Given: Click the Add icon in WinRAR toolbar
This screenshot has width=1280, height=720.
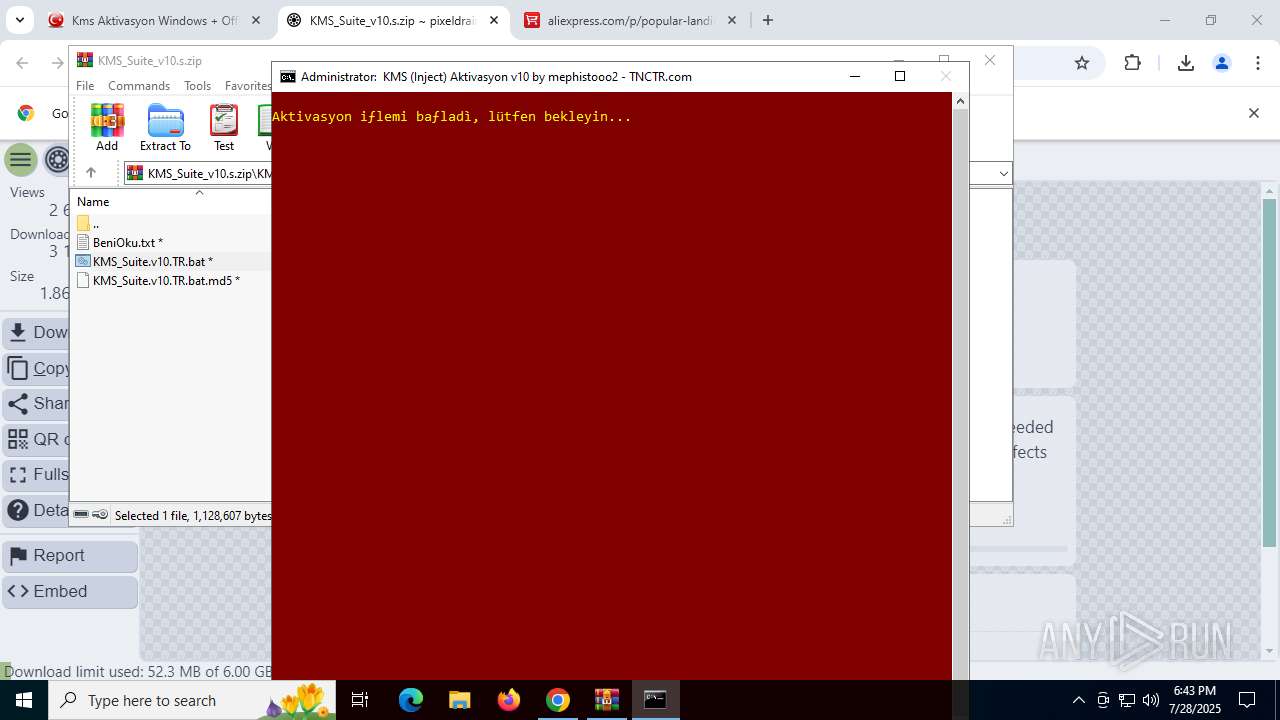Looking at the screenshot, I should tap(107, 128).
